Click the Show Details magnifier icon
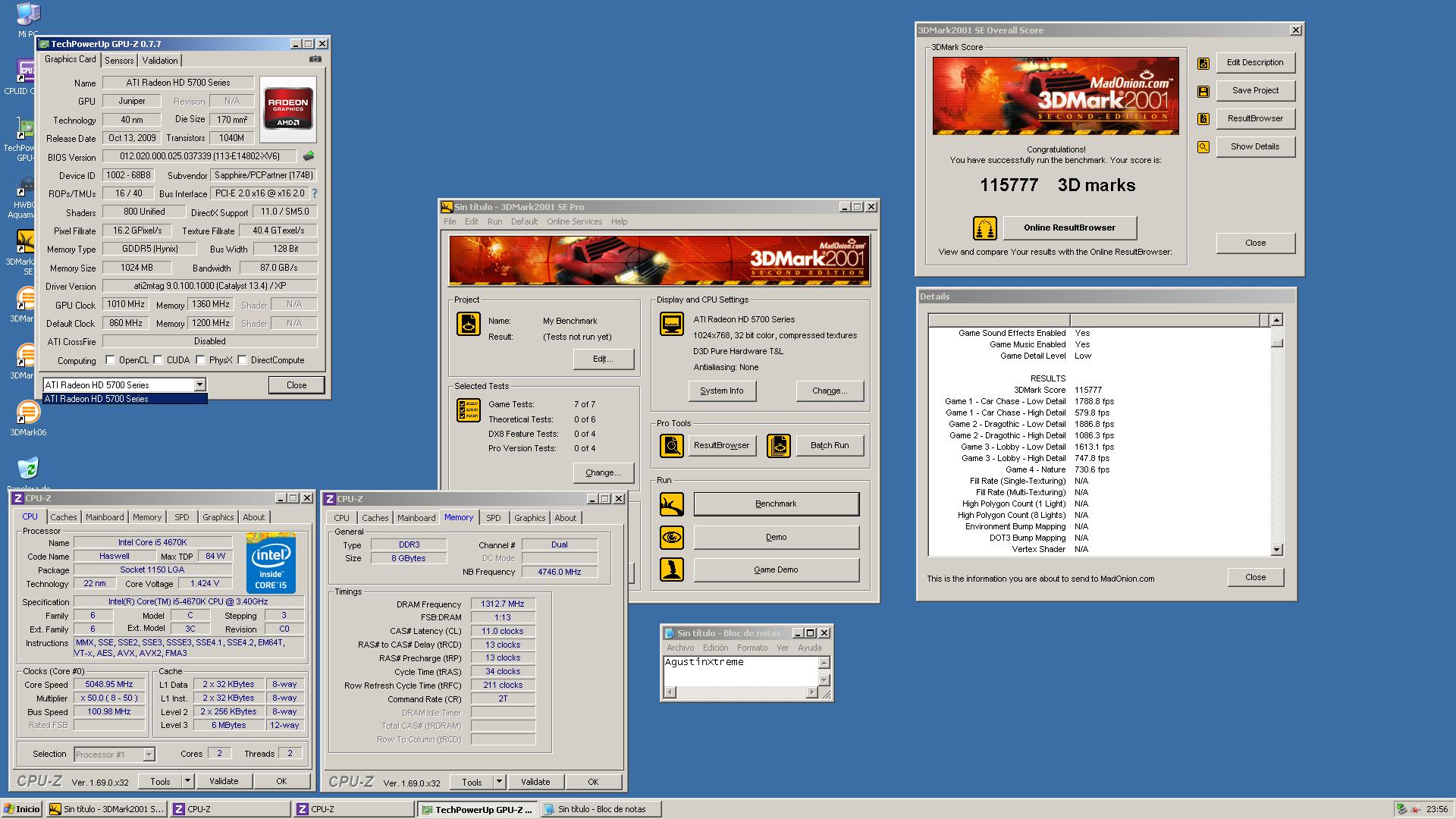This screenshot has height=819, width=1456. 1203,147
